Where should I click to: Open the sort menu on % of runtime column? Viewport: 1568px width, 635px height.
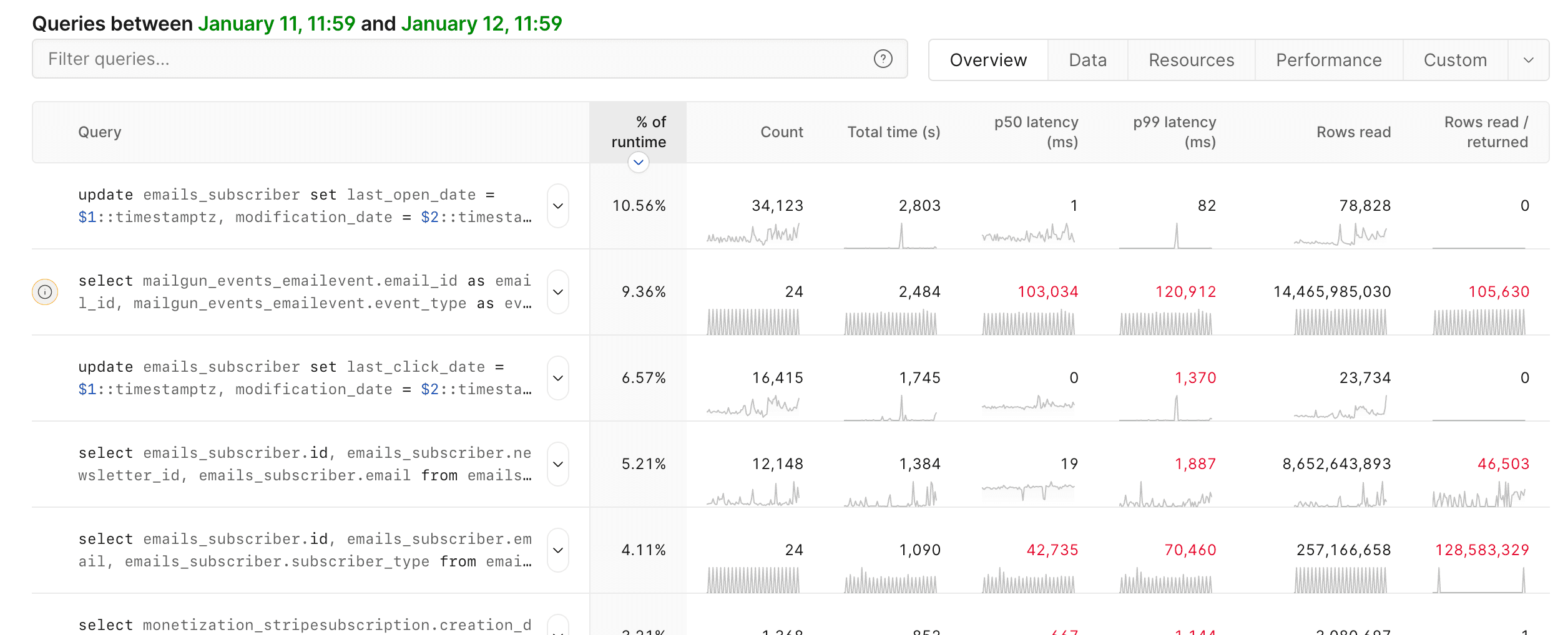pos(638,162)
